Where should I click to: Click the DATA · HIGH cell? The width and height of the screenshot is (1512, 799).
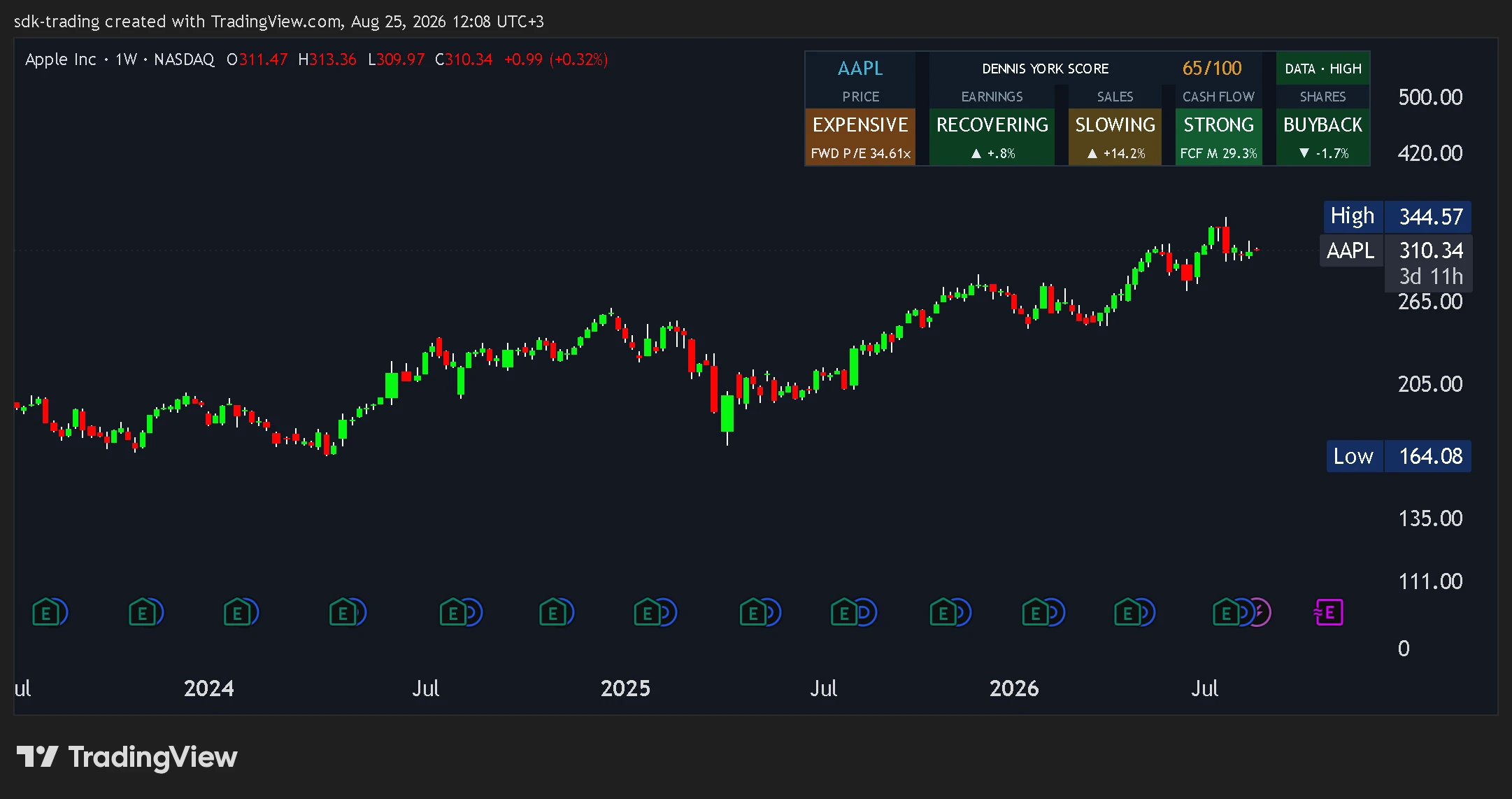[1322, 69]
